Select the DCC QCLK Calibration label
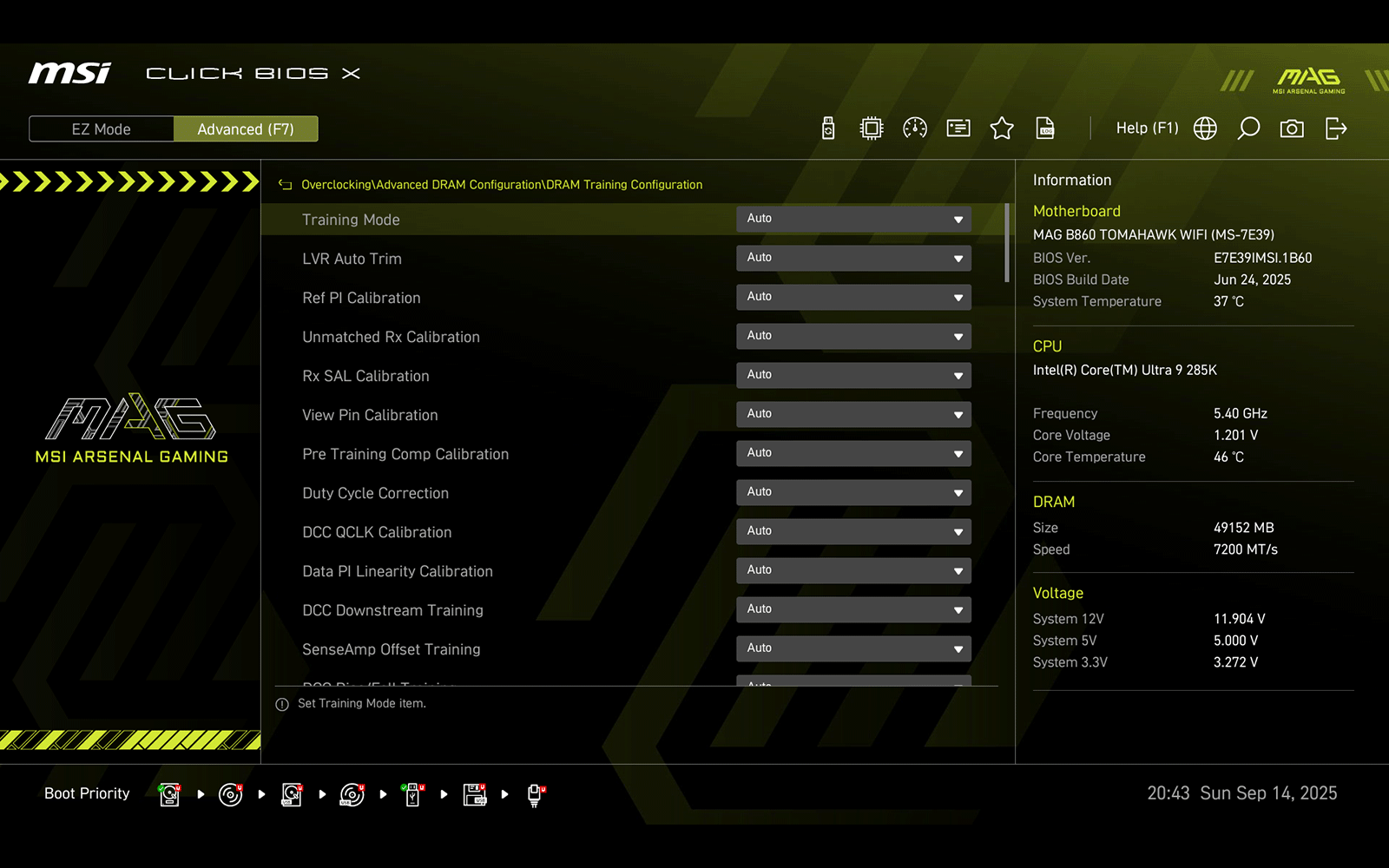 (x=377, y=532)
